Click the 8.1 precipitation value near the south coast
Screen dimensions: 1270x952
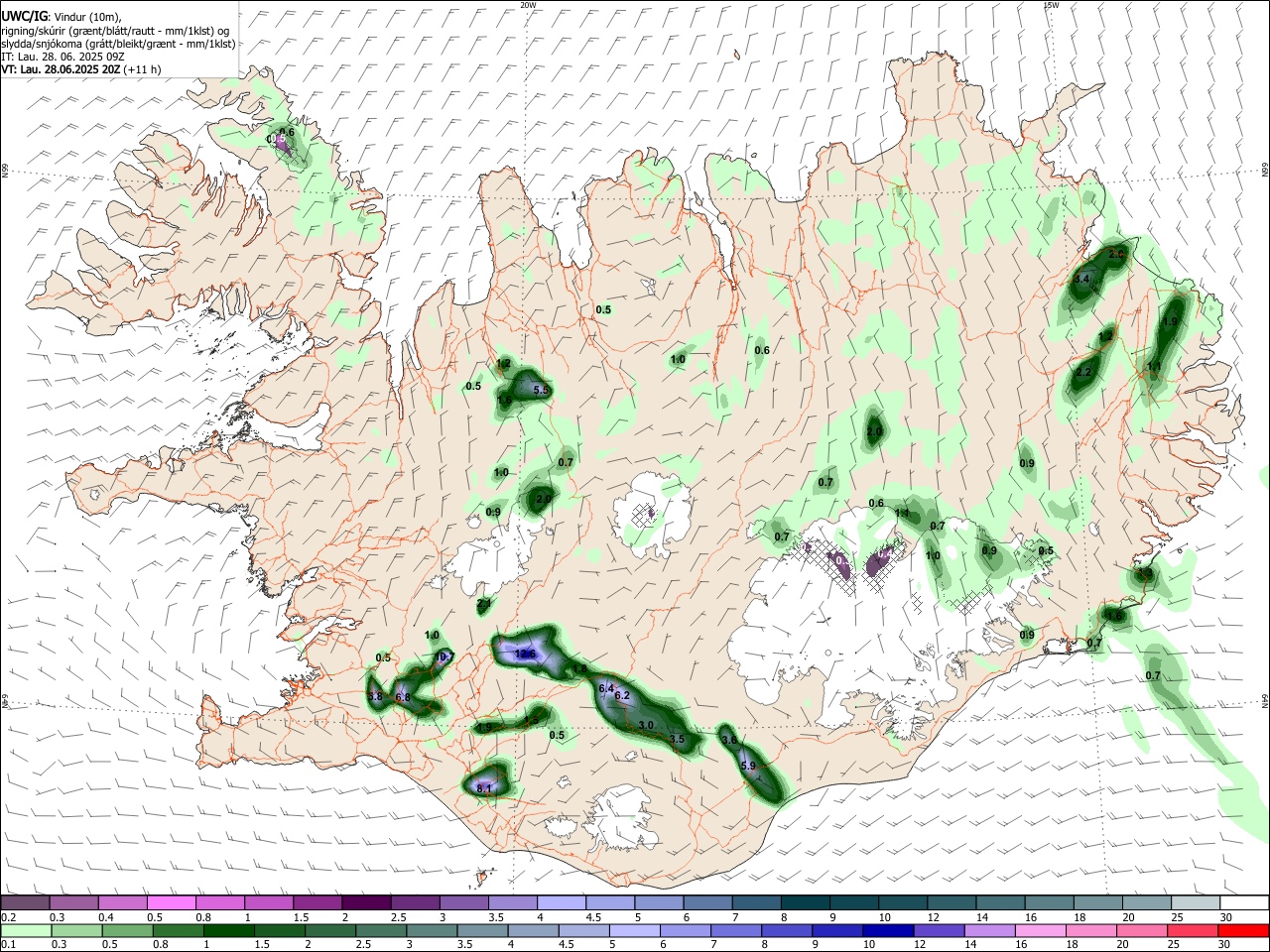point(484,788)
